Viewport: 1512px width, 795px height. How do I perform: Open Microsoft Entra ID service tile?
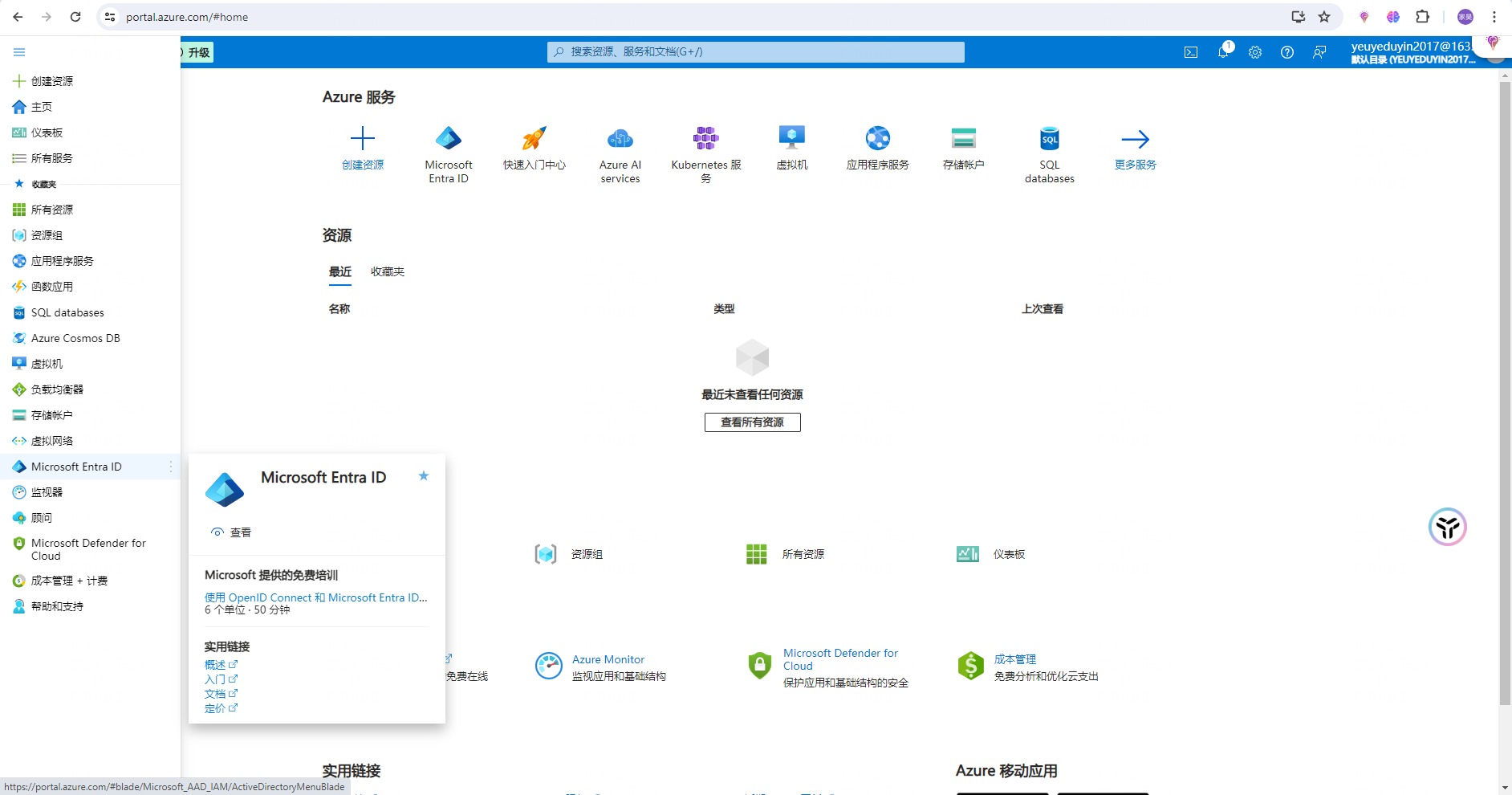coord(449,155)
